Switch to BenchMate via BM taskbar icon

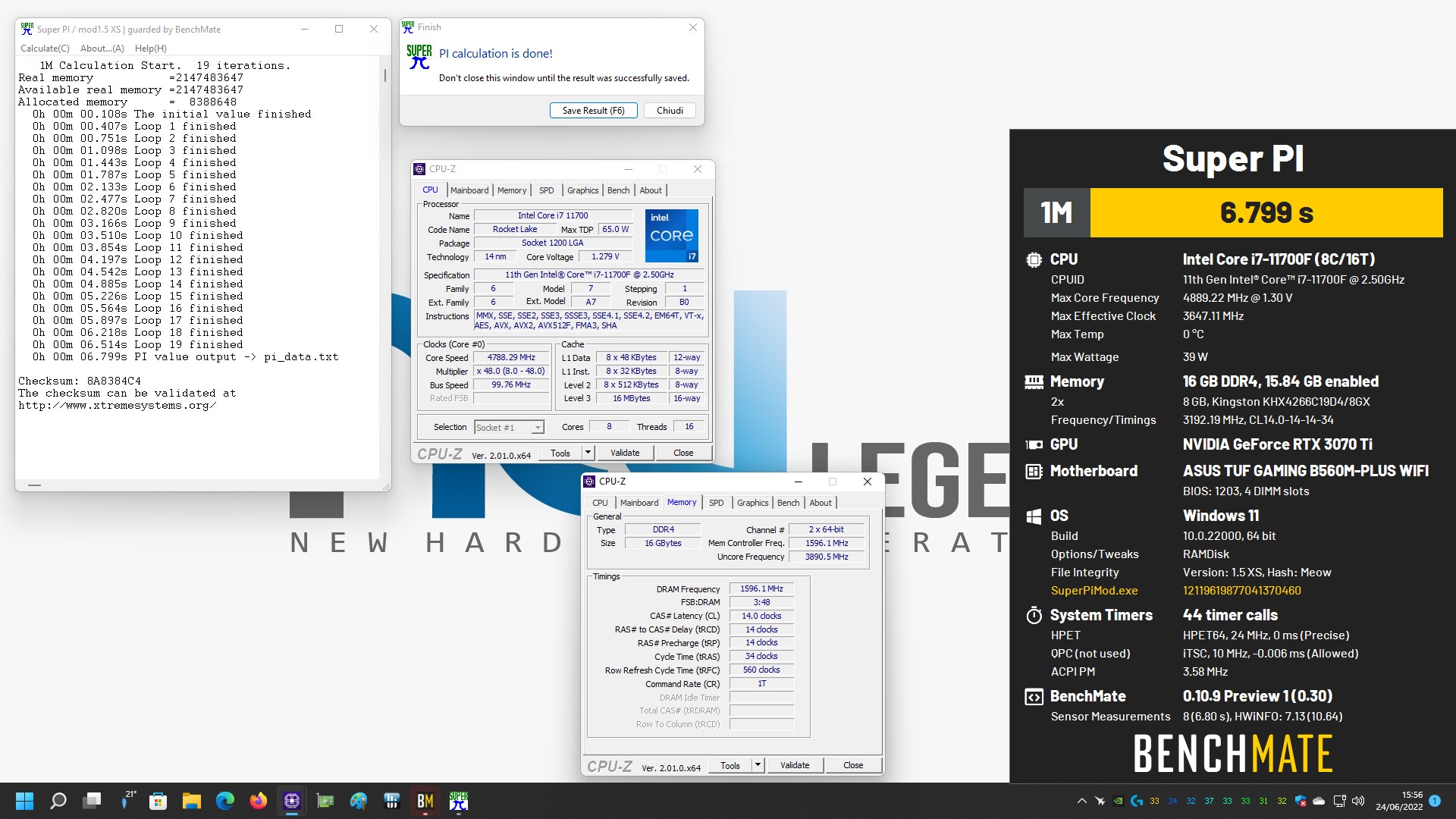[x=425, y=801]
